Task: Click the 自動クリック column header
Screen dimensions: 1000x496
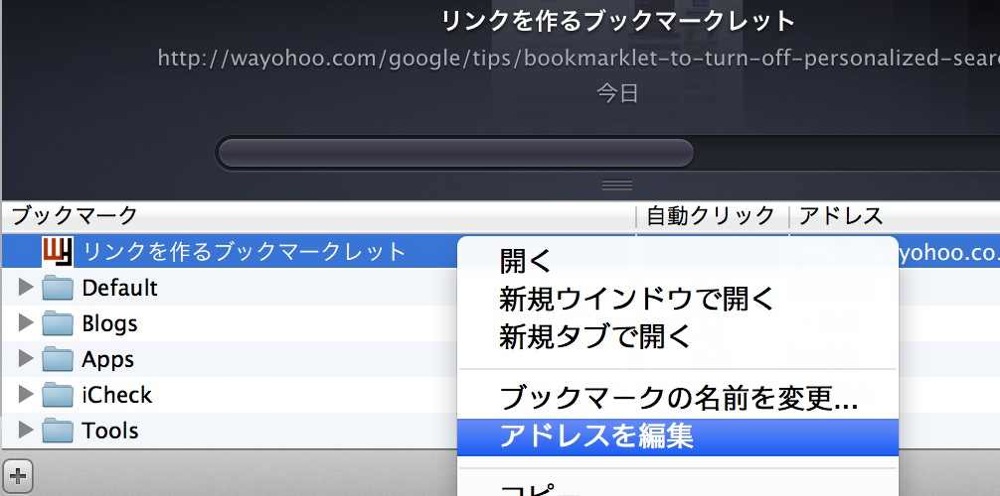Action: 710,217
